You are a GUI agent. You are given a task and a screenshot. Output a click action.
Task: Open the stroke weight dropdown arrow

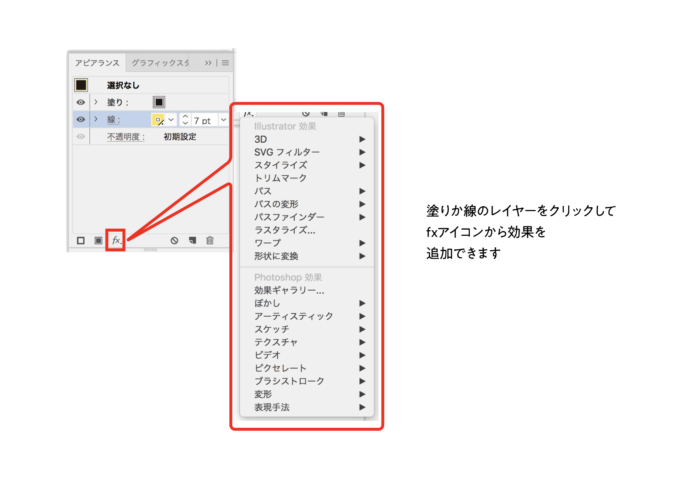tap(223, 120)
